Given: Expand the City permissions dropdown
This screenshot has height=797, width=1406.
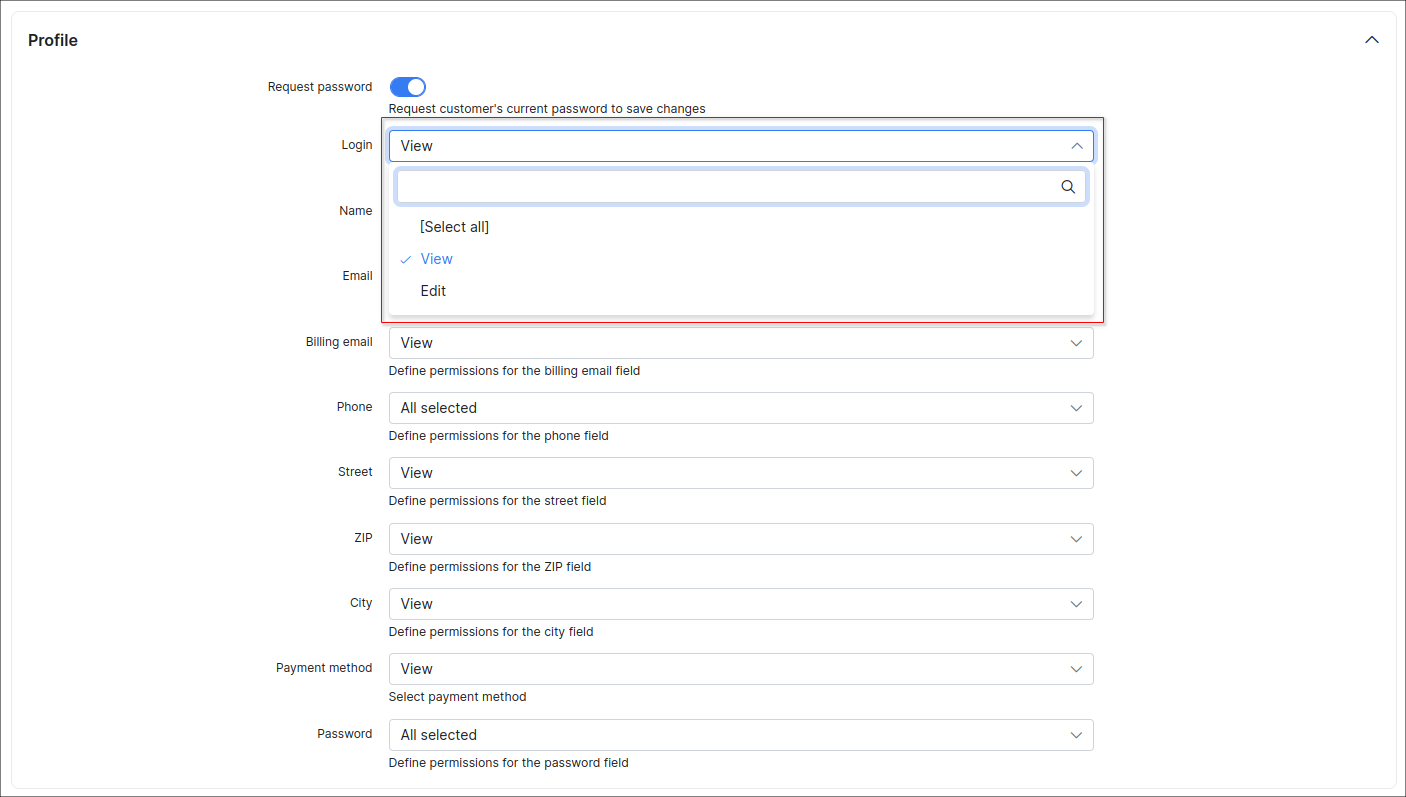Looking at the screenshot, I should [740, 604].
